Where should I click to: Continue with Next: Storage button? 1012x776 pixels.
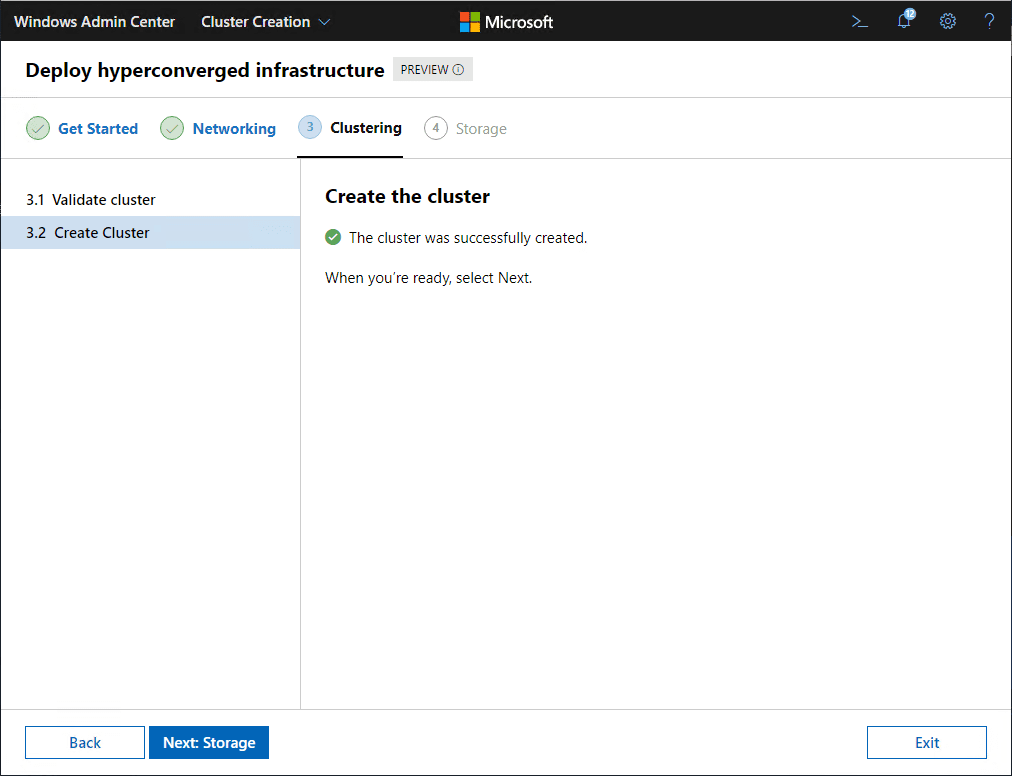[209, 742]
